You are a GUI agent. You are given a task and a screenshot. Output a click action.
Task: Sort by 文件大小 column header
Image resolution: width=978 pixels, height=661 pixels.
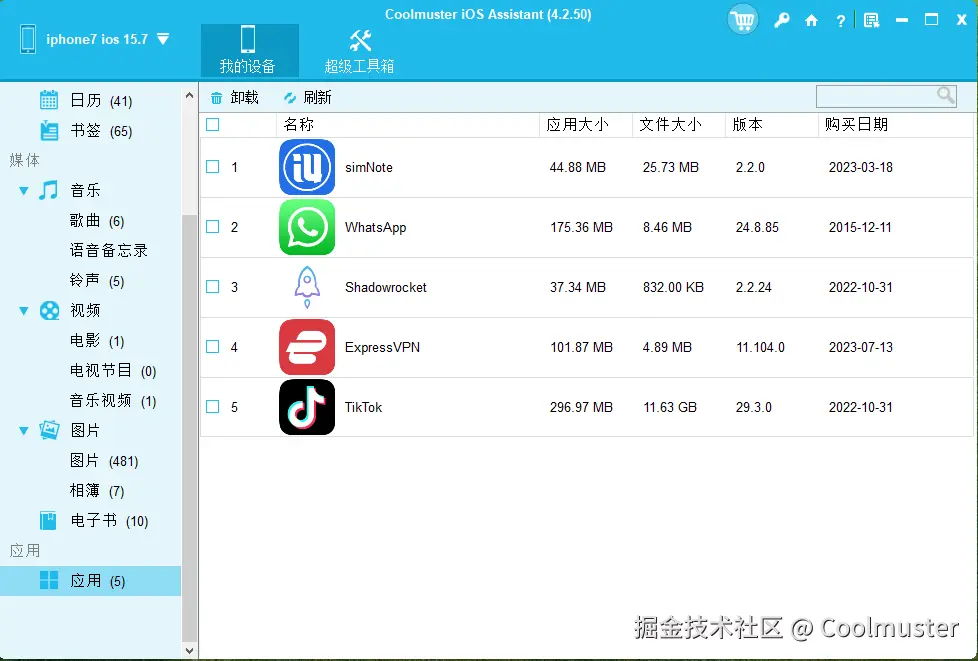679,125
